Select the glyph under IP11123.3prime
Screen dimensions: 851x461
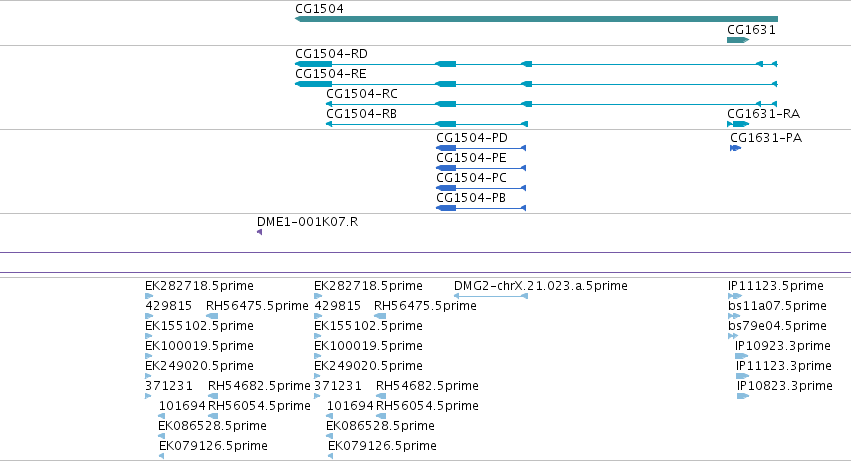click(x=742, y=376)
